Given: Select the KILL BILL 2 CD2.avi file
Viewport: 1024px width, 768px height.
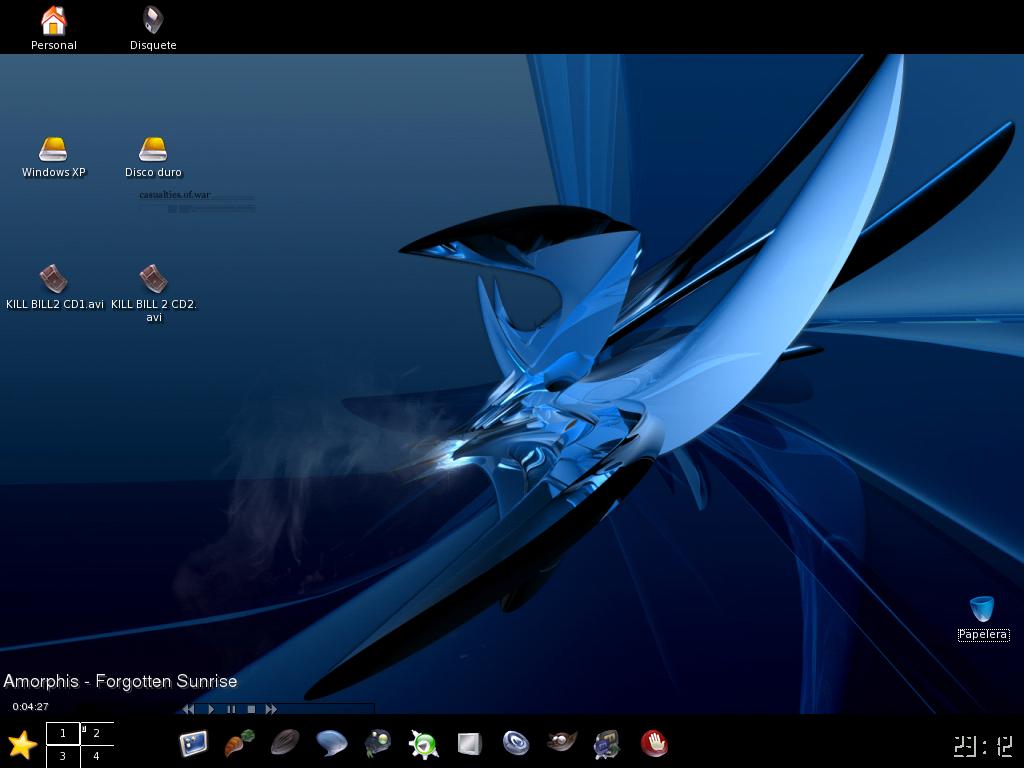Looking at the screenshot, I should click(x=153, y=279).
